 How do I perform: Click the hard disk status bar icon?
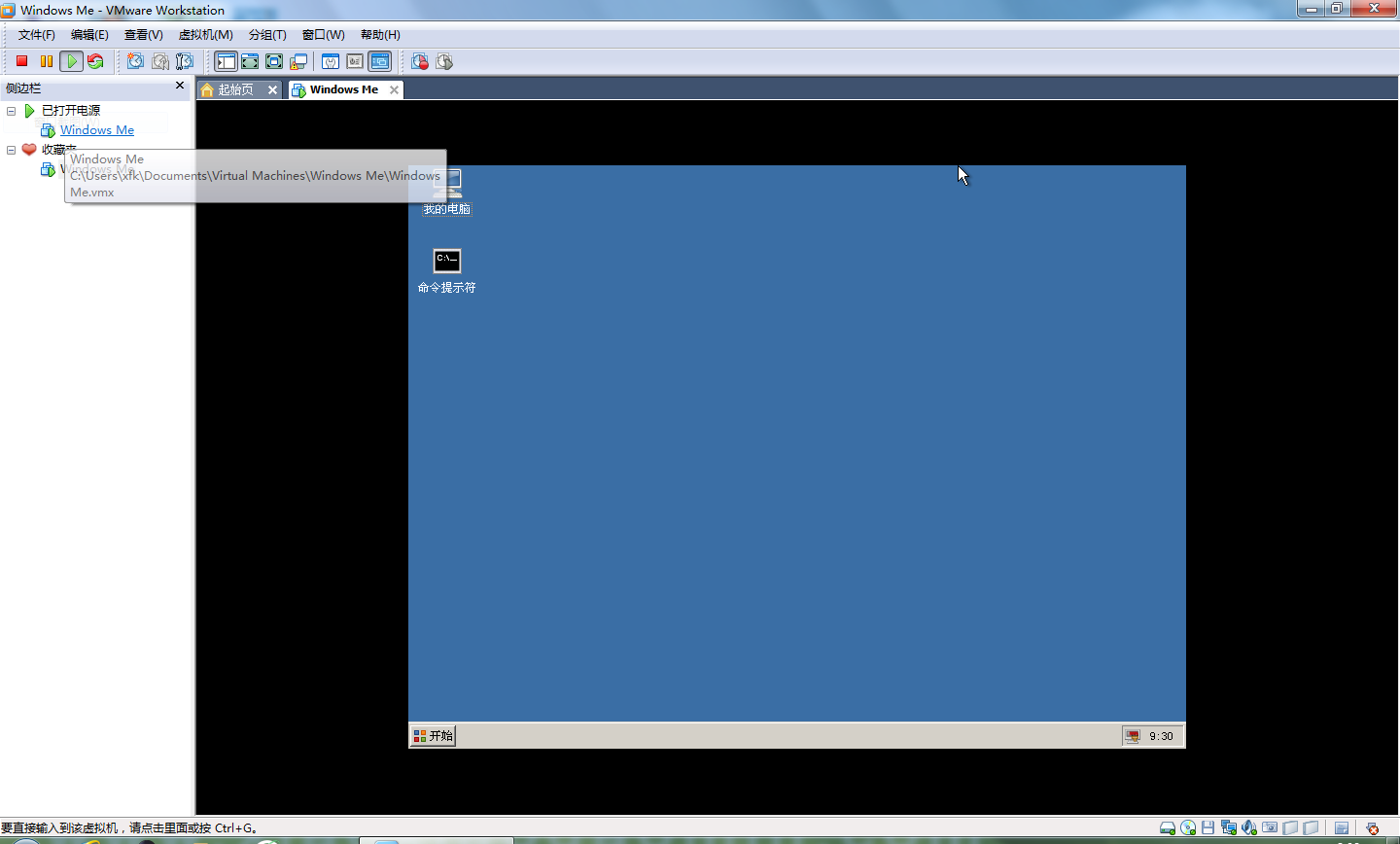(1168, 828)
